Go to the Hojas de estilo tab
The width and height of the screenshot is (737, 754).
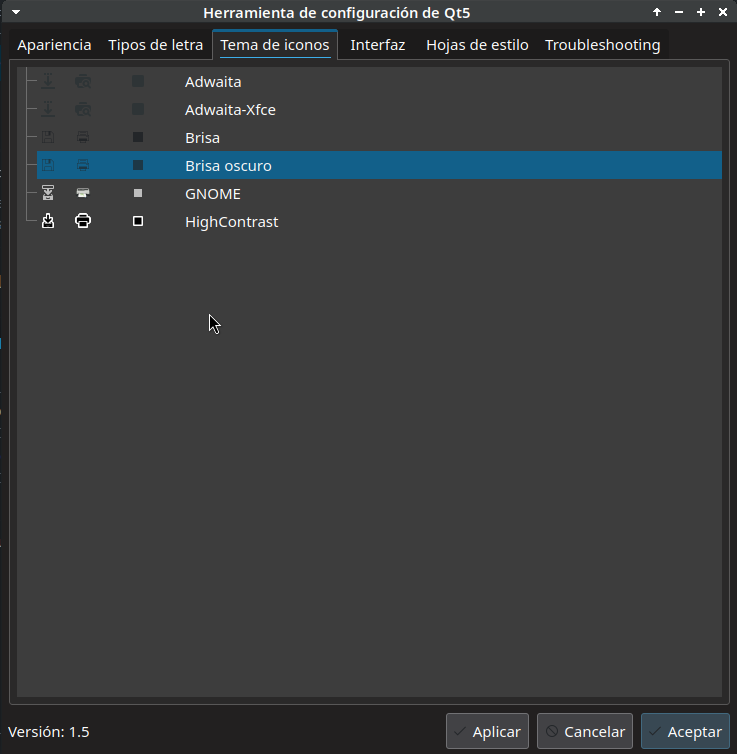[477, 45]
